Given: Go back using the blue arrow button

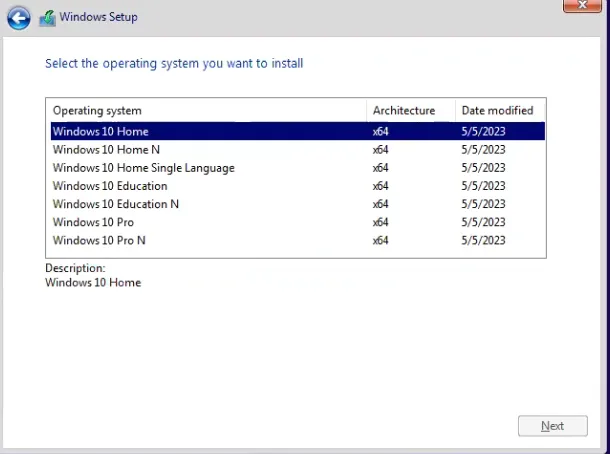Looking at the screenshot, I should pos(18,18).
